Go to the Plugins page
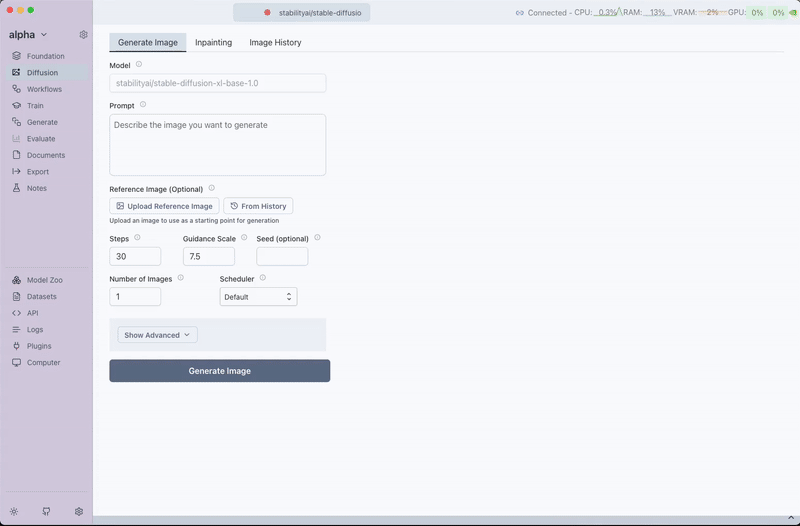 [x=39, y=346]
